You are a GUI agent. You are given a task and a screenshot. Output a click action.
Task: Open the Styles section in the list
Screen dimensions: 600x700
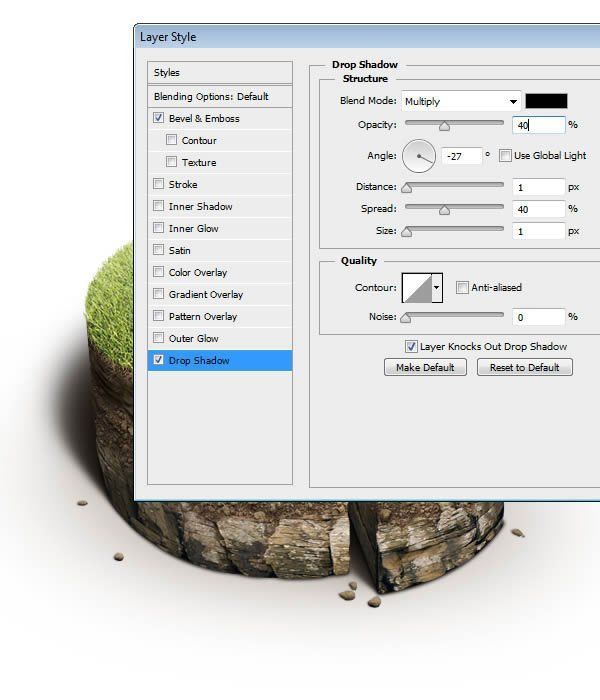coord(220,72)
